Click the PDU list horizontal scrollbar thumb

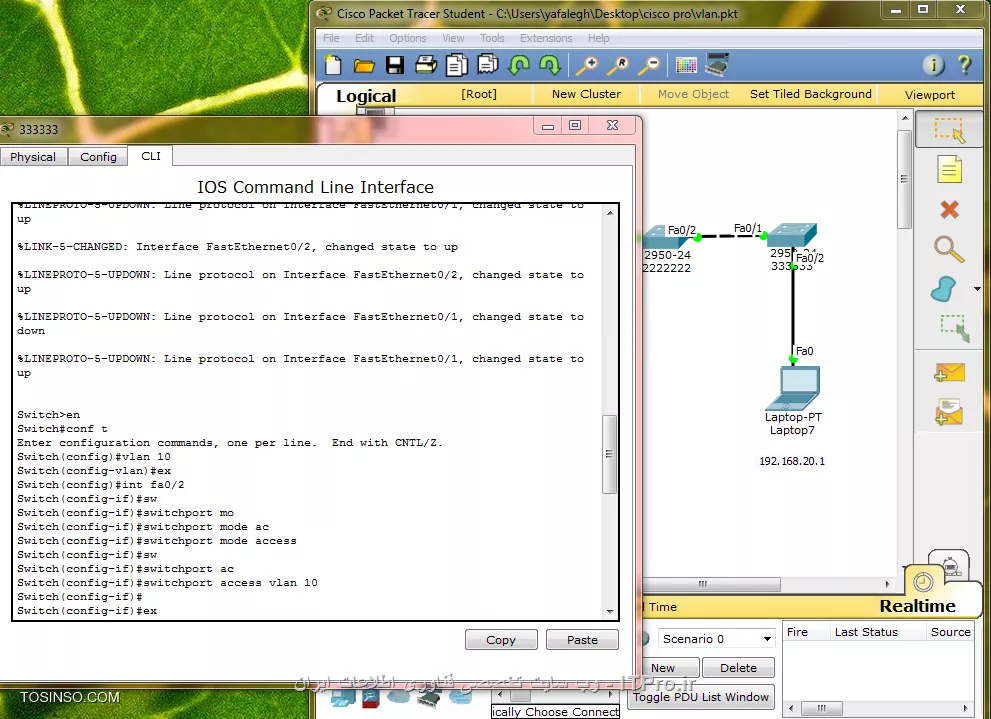click(x=822, y=708)
